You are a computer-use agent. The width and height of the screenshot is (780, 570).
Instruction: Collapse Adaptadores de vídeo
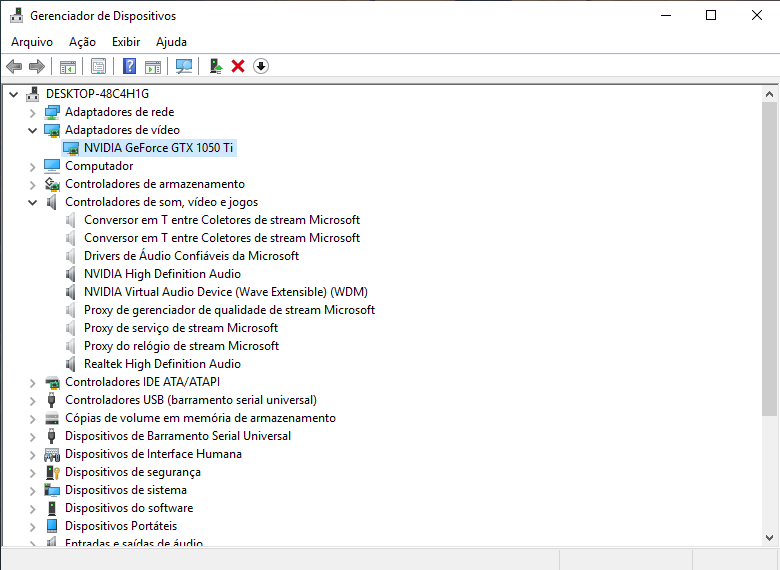pyautogui.click(x=33, y=130)
